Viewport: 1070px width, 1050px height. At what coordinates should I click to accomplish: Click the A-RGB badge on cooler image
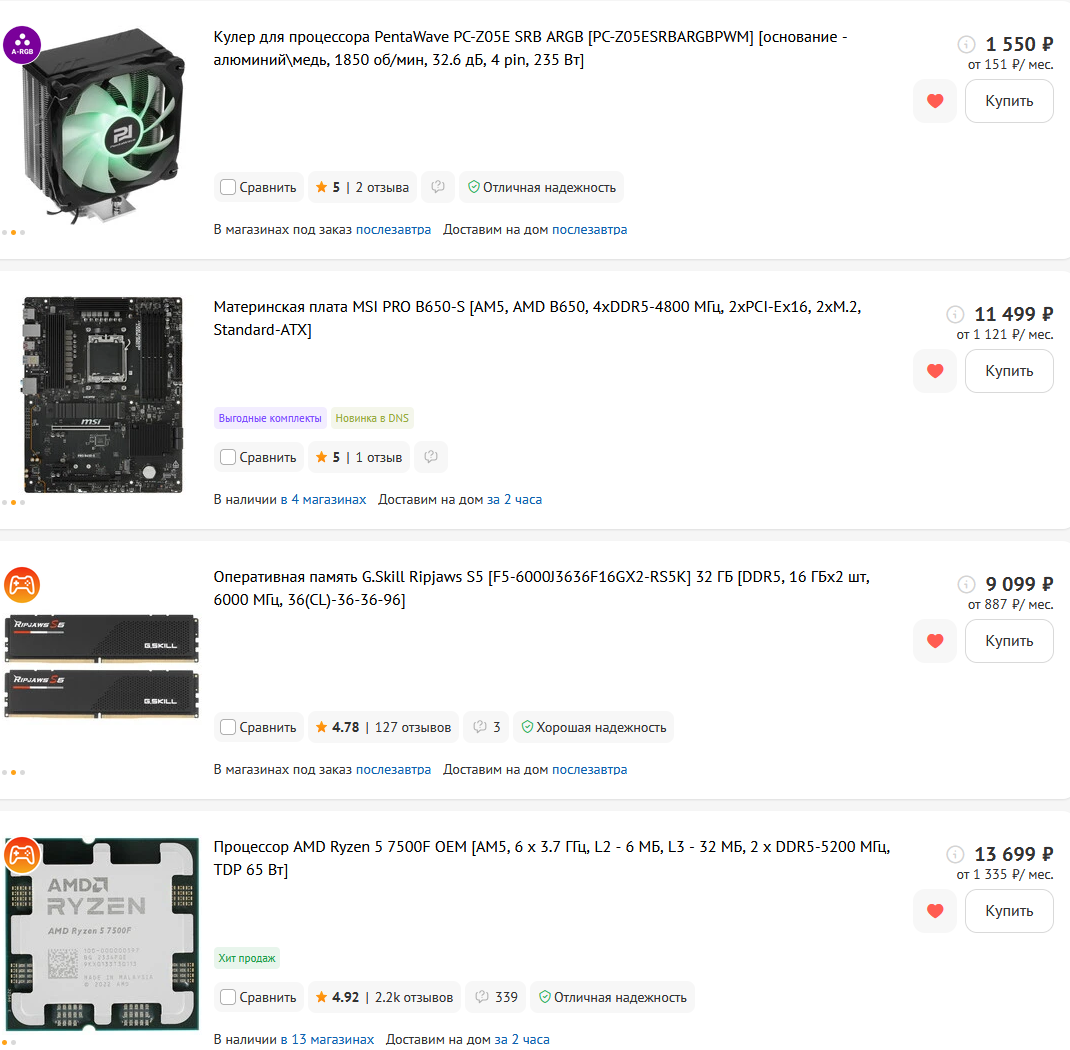click(x=22, y=45)
